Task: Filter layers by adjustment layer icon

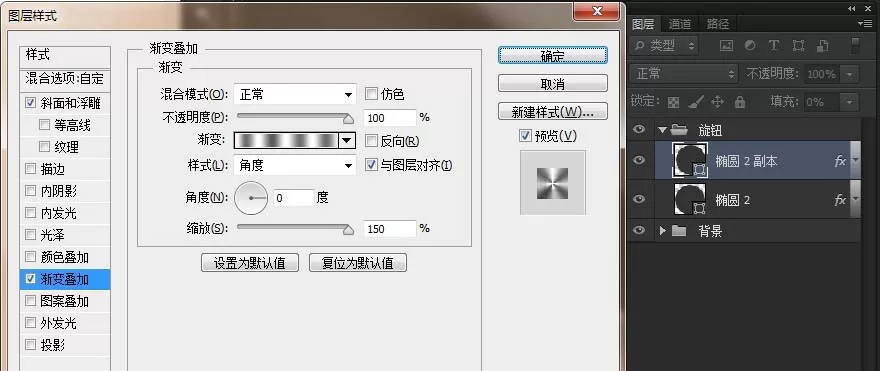Action: pos(750,46)
